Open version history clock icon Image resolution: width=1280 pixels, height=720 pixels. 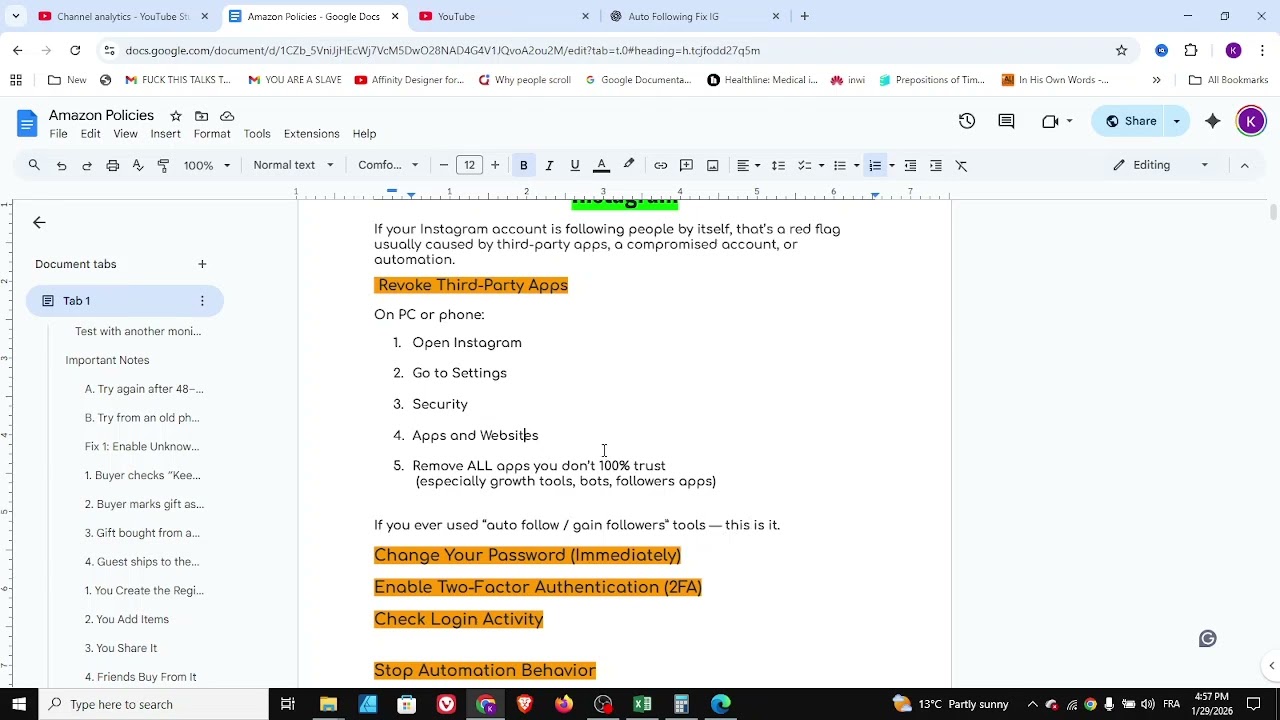coord(967,121)
